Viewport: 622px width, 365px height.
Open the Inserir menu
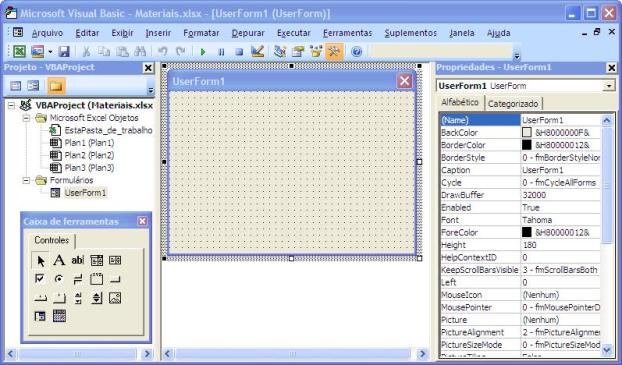158,33
